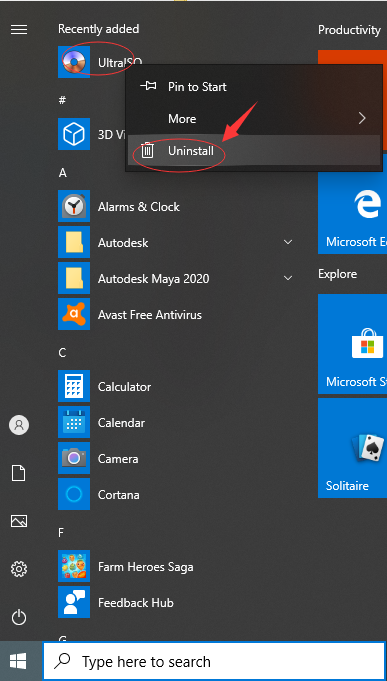Click in the Type here to search box

[214, 661]
